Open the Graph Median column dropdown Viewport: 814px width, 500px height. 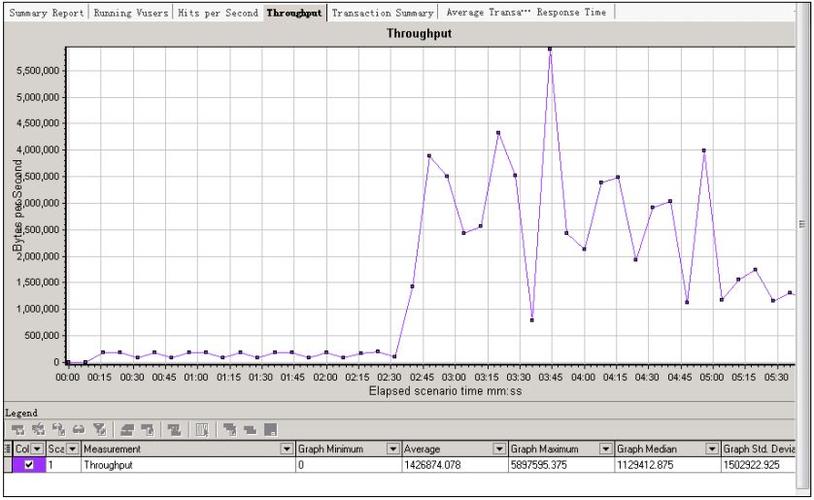(x=712, y=449)
